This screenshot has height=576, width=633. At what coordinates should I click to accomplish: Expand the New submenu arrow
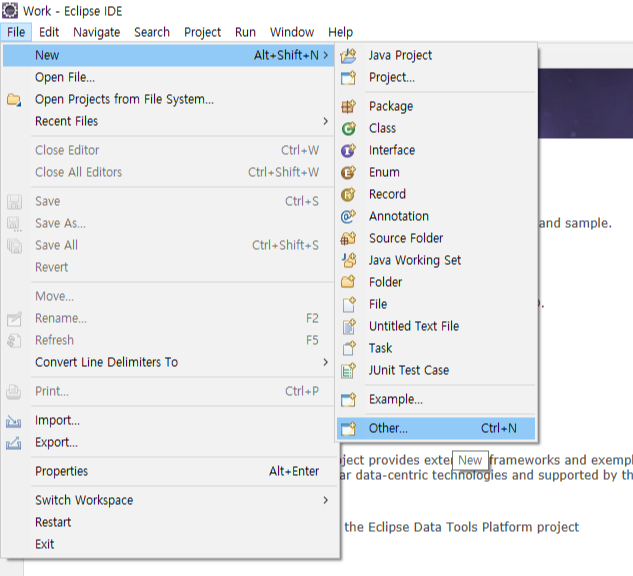click(x=326, y=55)
